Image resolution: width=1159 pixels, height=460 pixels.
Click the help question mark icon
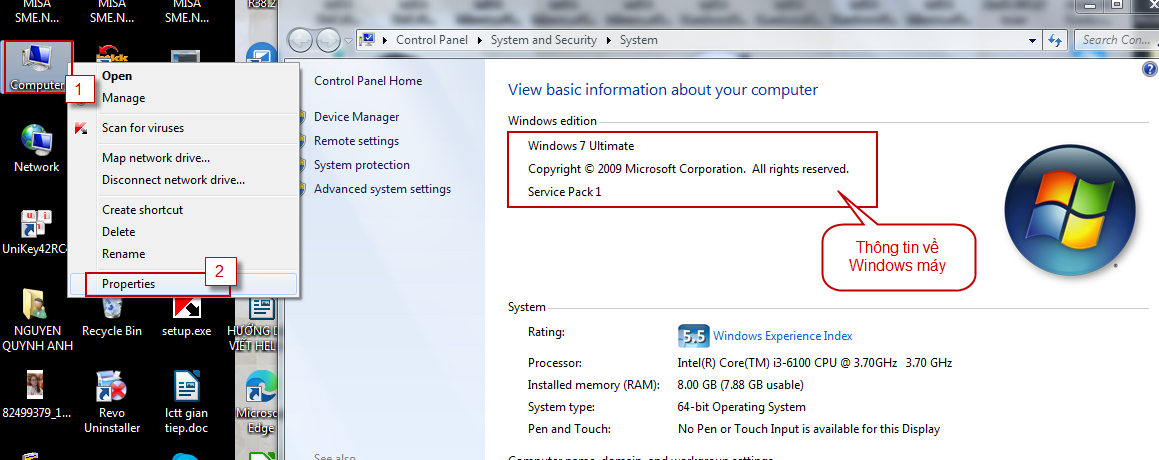point(1149,70)
